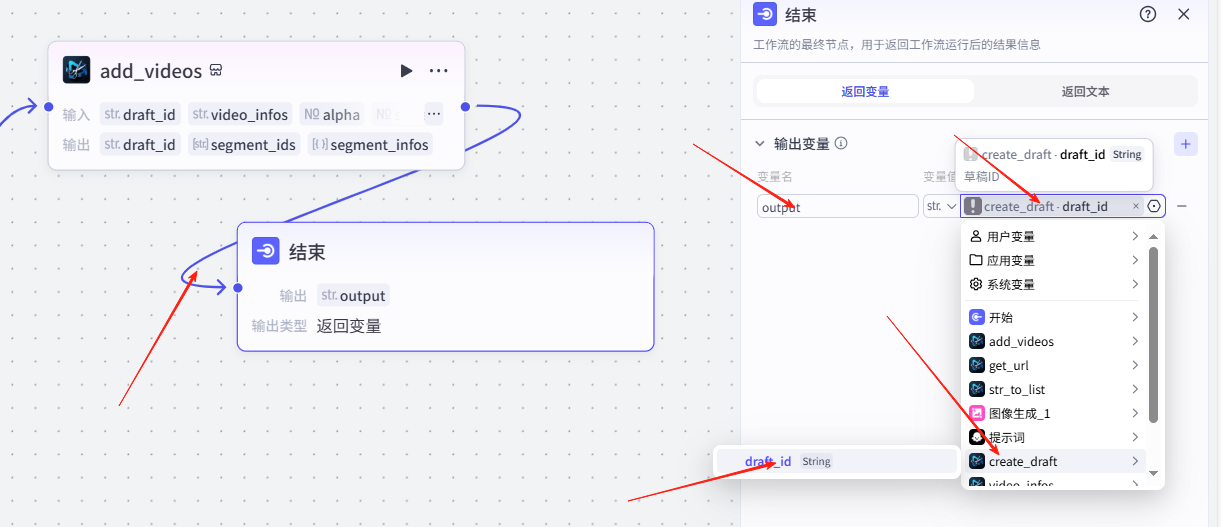The width and height of the screenshot is (1221, 527).
Task: Add a new output variable with plus
Action: [x=1185, y=144]
